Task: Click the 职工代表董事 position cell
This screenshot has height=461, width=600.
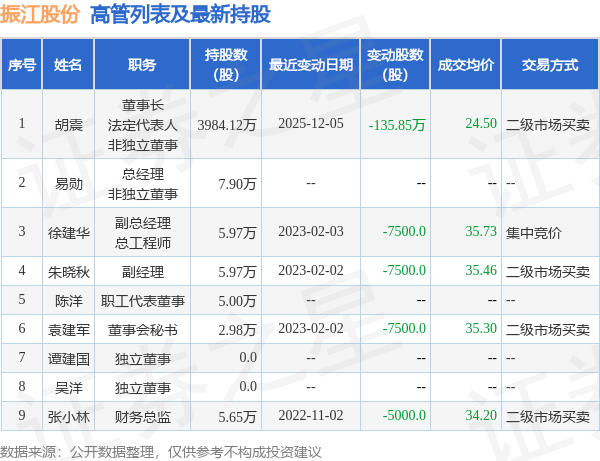Action: tap(143, 301)
